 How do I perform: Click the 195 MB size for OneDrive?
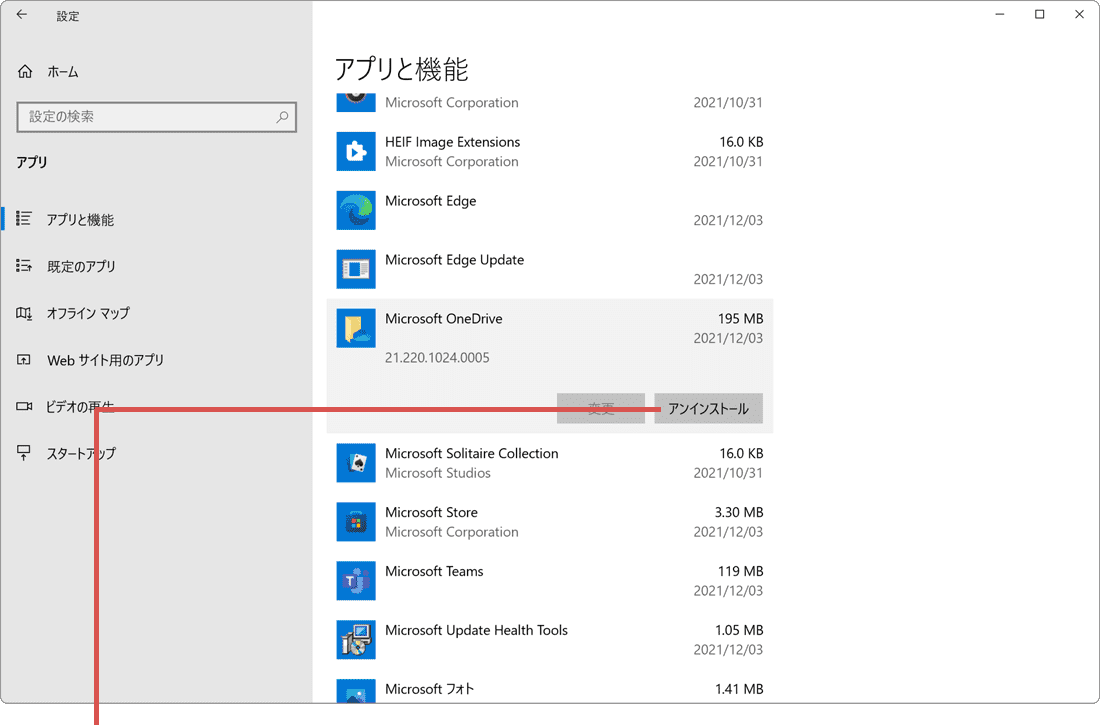[x=740, y=319]
